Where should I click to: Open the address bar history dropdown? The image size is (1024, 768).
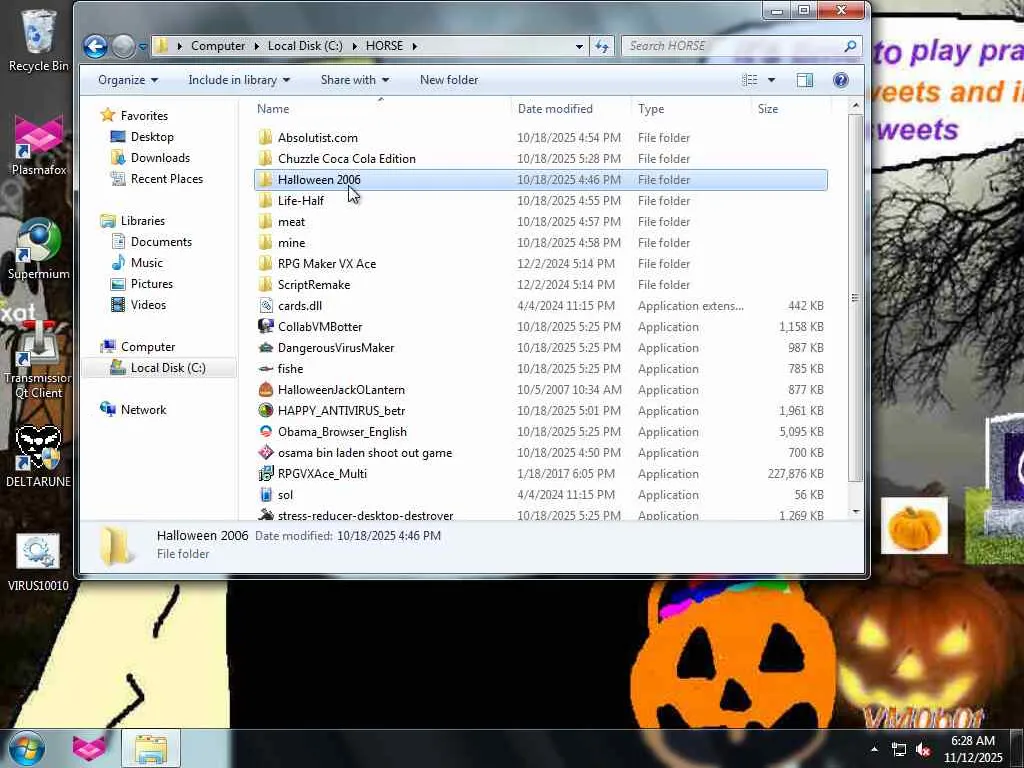click(x=579, y=46)
